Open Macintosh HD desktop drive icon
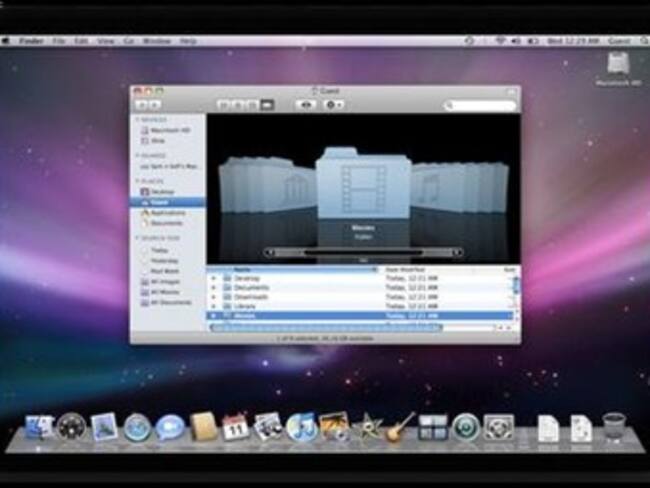 (x=619, y=65)
